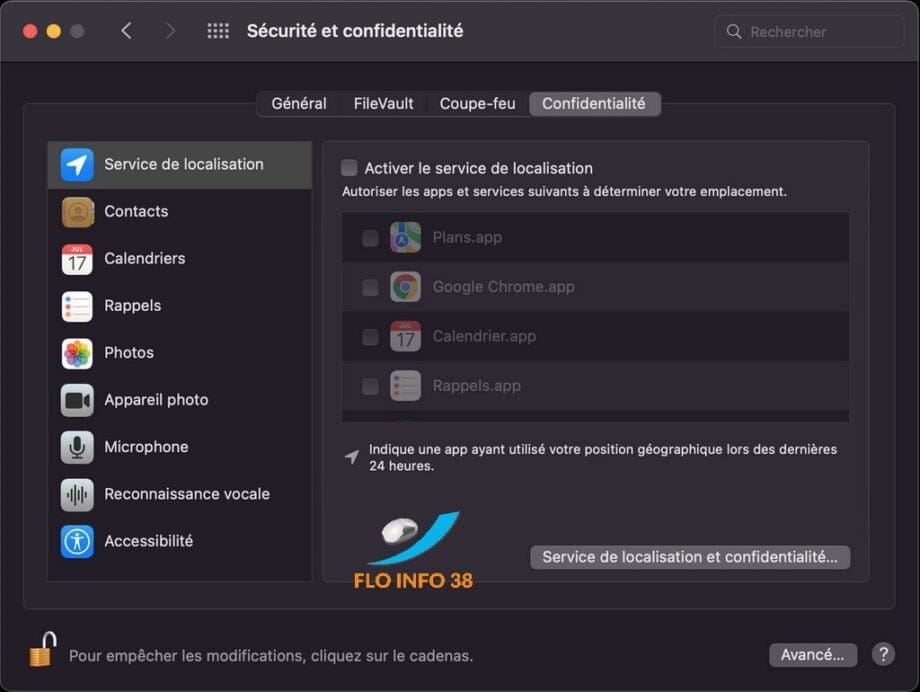Screen dimensions: 920x692
Task: Switch to the FileVault tab
Action: 383,104
